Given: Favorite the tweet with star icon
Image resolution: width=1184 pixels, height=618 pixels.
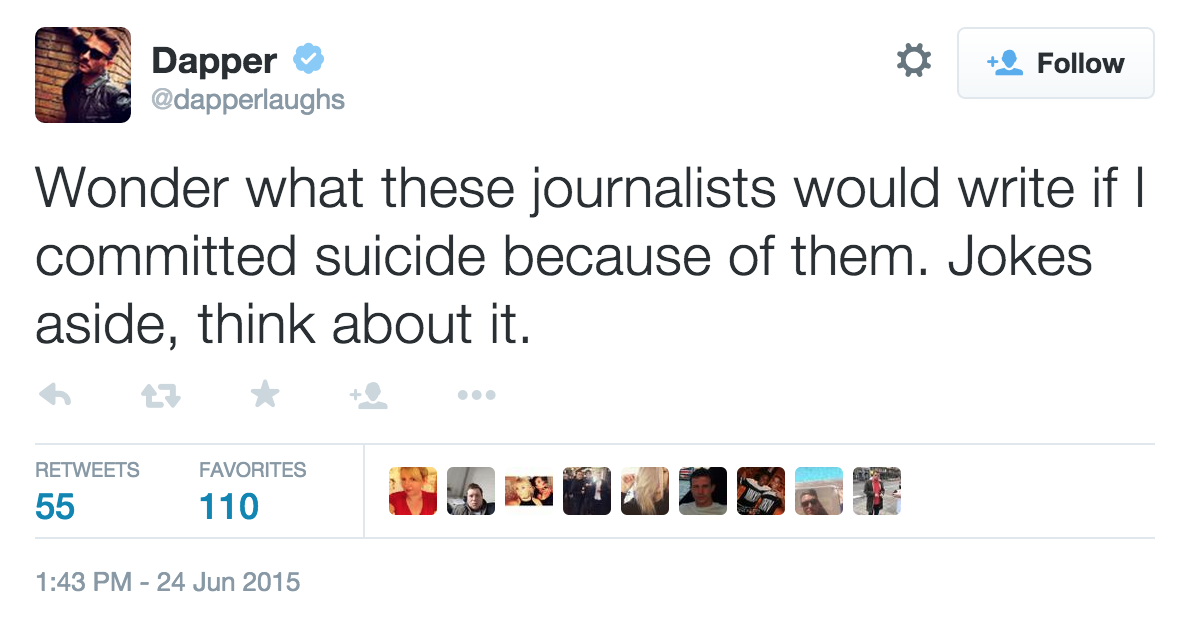Looking at the screenshot, I should coord(265,394).
